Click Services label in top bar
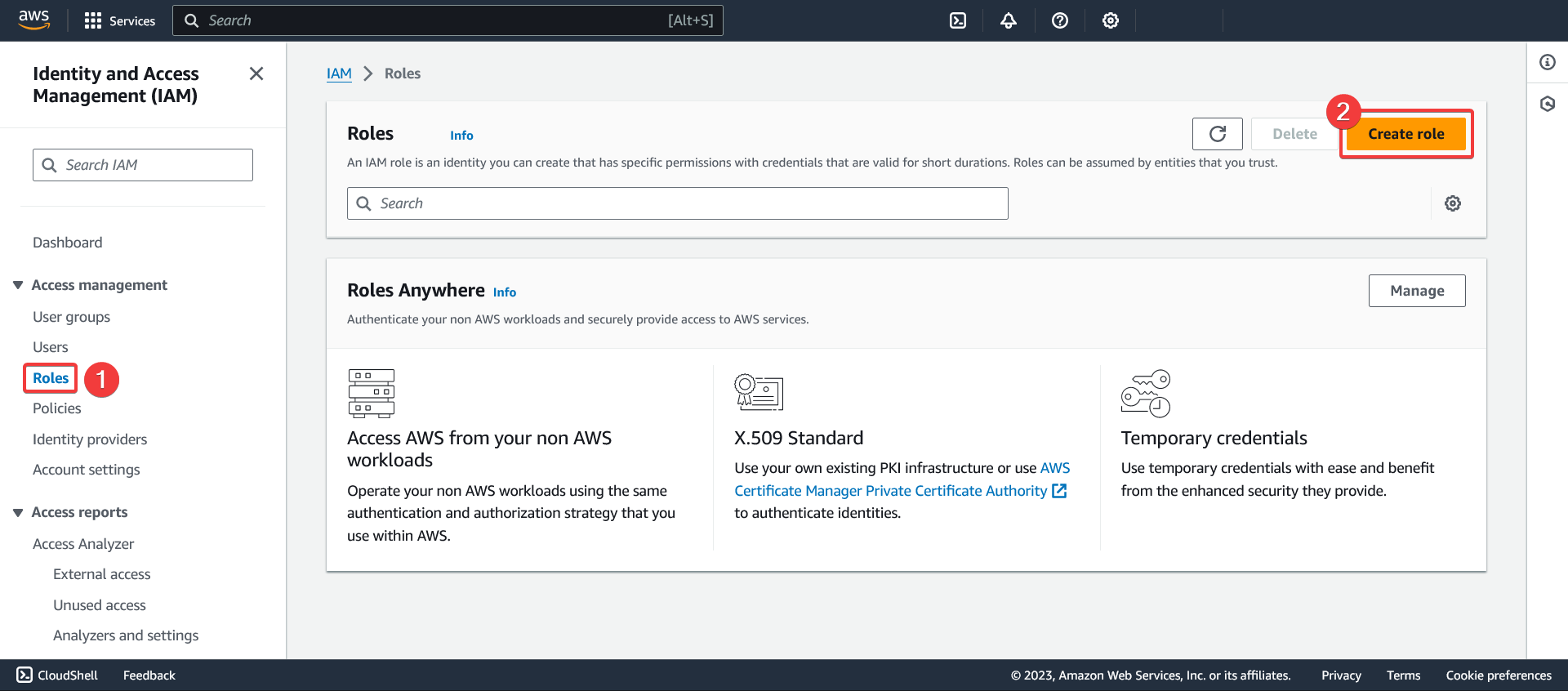 tap(132, 21)
